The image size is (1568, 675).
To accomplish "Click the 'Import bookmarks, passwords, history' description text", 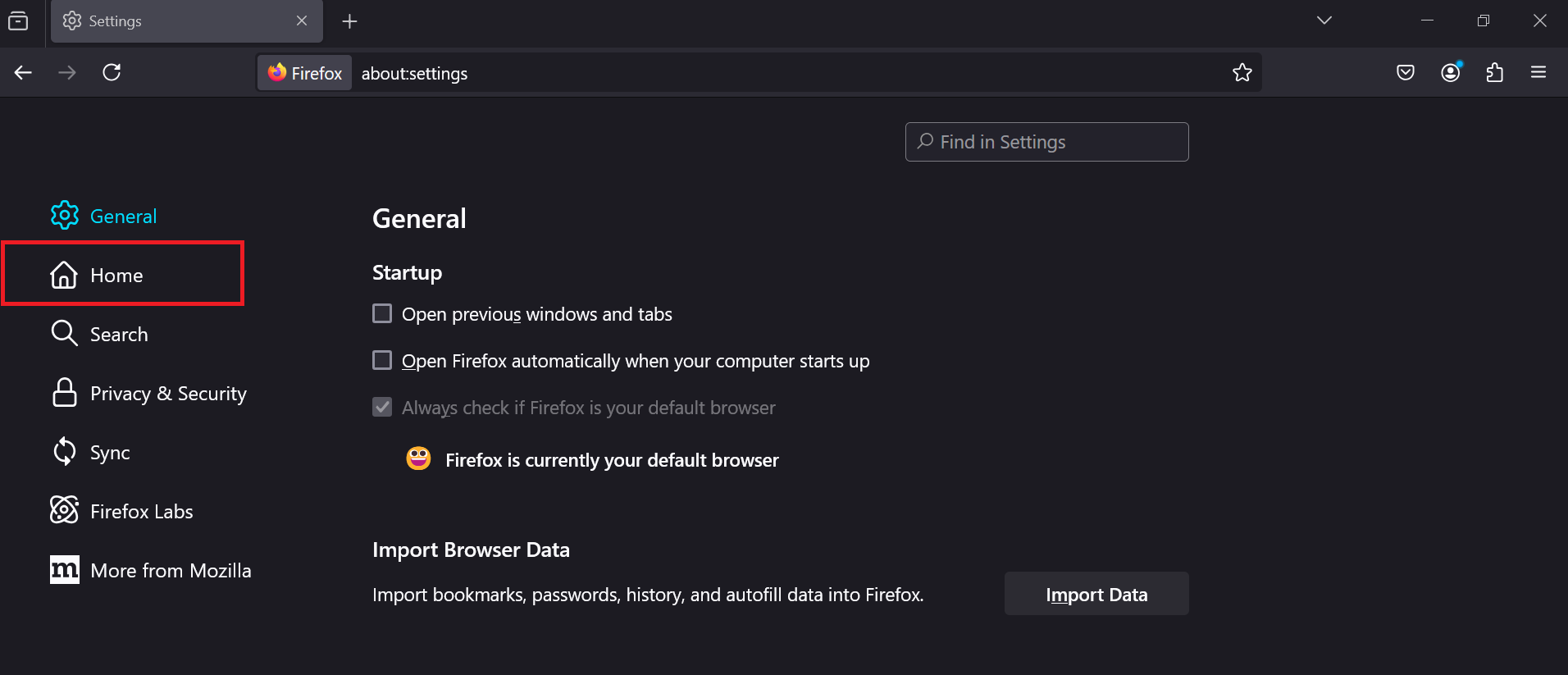I will pyautogui.click(x=648, y=595).
